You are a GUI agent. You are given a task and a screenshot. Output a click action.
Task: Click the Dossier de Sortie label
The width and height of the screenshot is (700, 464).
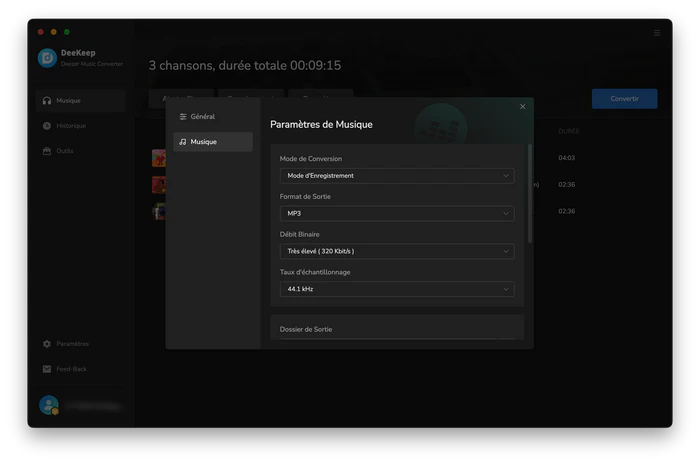click(306, 330)
